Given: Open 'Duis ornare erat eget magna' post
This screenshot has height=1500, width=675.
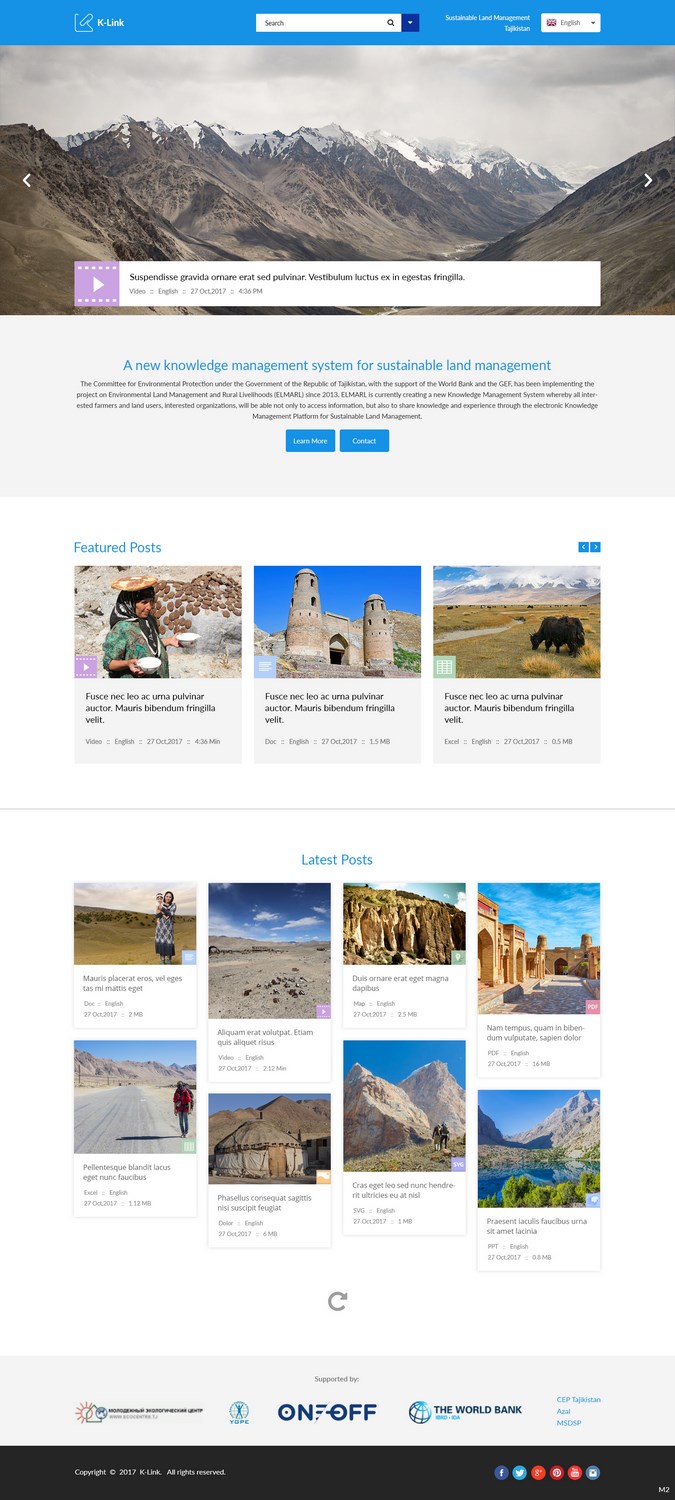Looking at the screenshot, I should coord(400,983).
